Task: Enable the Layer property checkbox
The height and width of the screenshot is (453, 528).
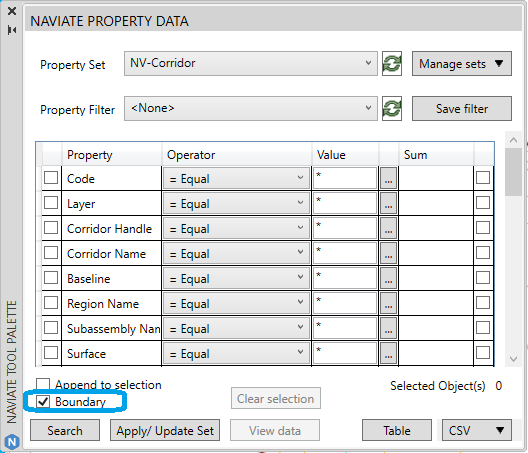Action: click(51, 202)
